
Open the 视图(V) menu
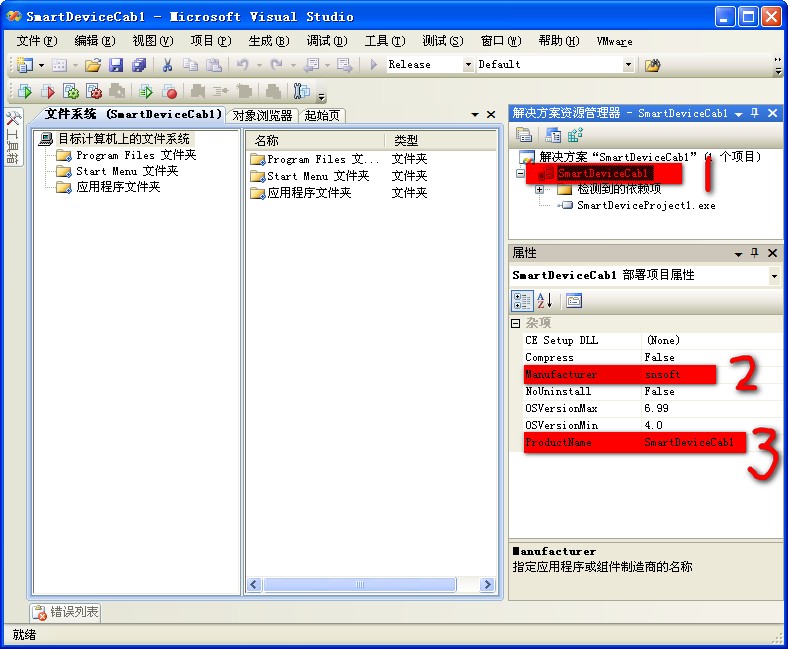click(153, 41)
